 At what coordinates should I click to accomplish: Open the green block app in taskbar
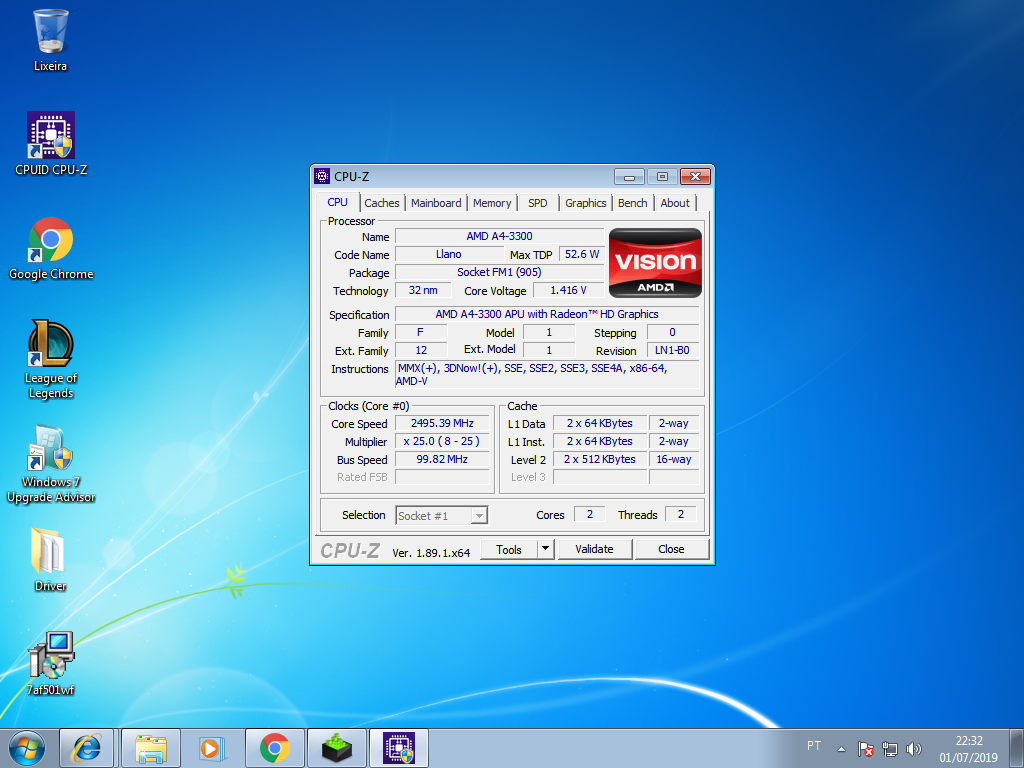tap(336, 748)
